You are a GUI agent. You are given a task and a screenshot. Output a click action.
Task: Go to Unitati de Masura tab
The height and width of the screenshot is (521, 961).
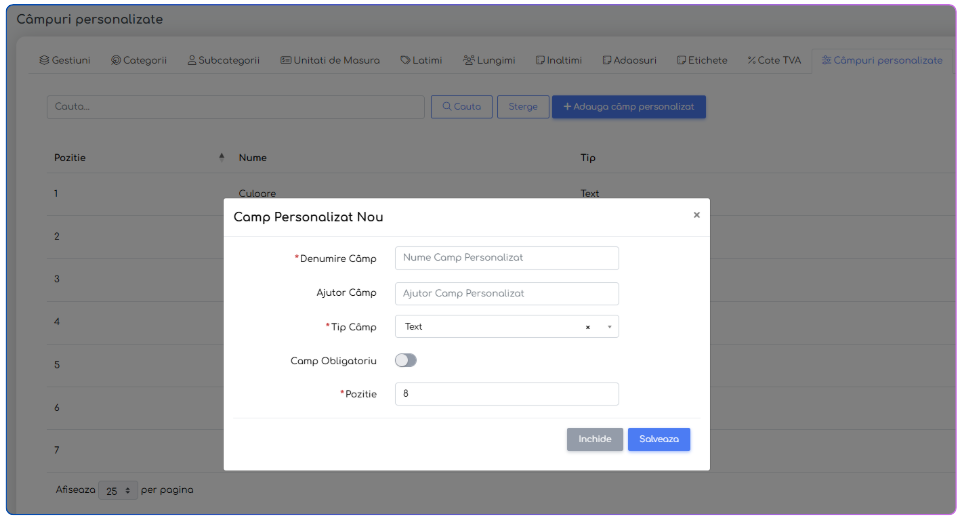[330, 61]
